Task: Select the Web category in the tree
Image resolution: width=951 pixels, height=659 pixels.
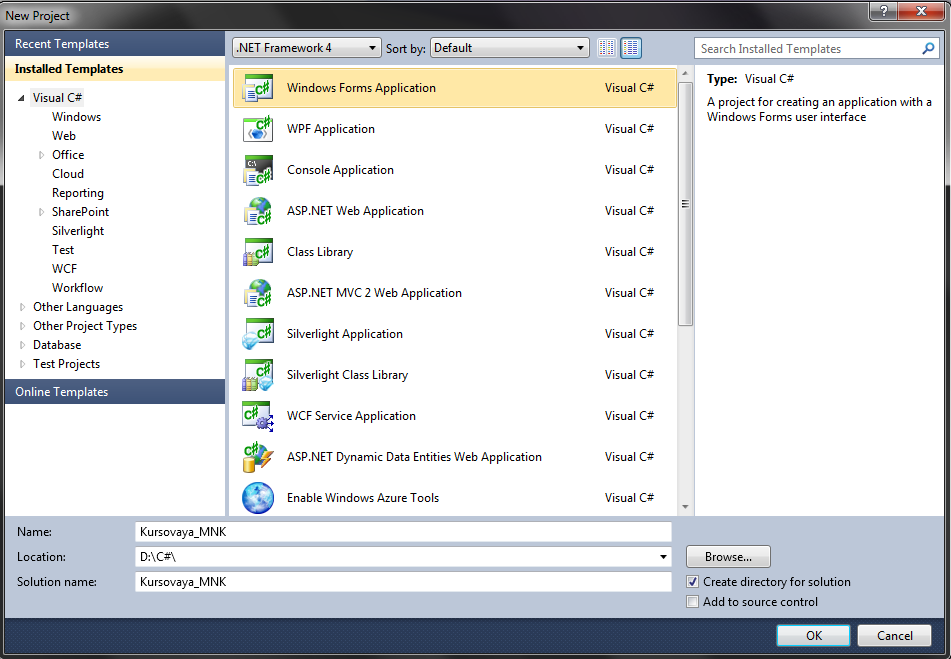Action: pos(64,136)
